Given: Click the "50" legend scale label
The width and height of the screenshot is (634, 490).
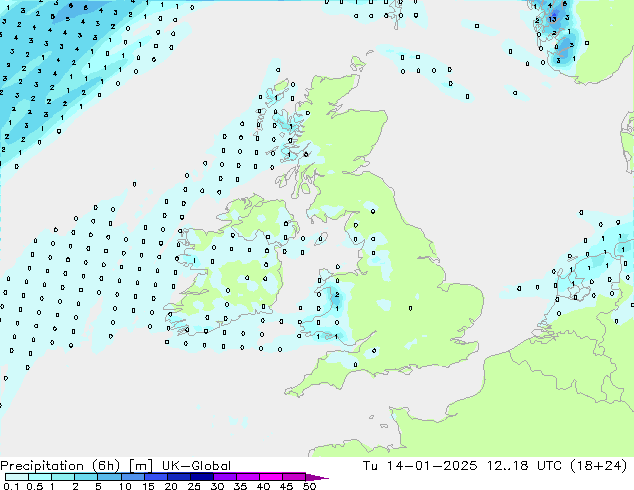Looking at the screenshot, I should pyautogui.click(x=309, y=486).
